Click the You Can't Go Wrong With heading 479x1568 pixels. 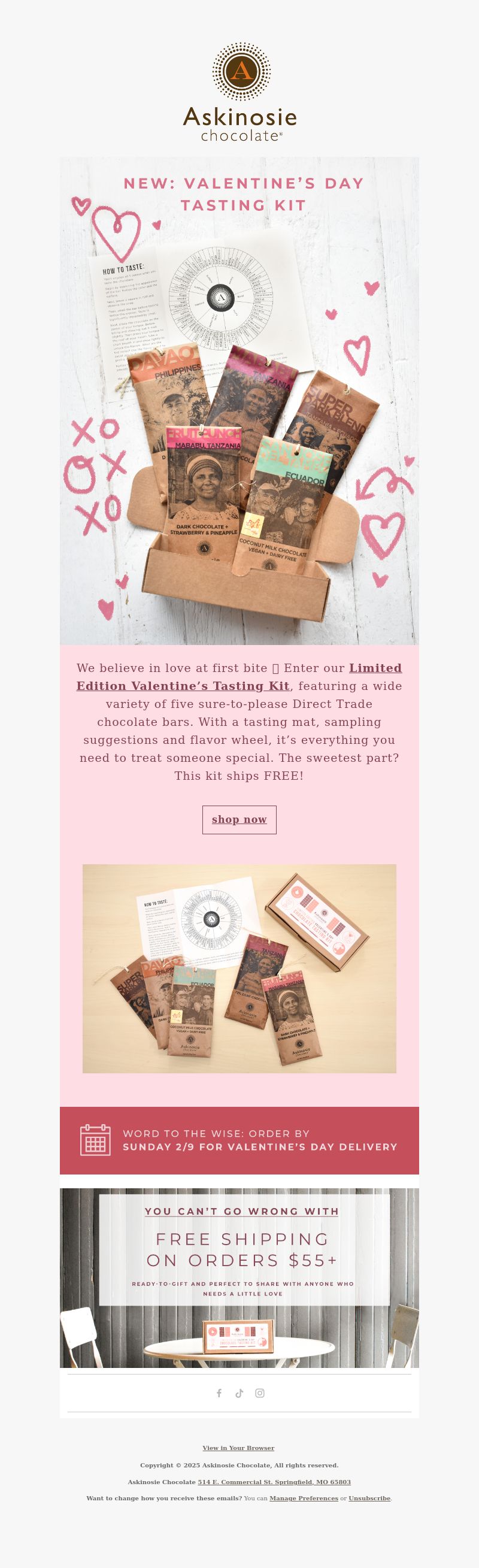click(242, 1210)
